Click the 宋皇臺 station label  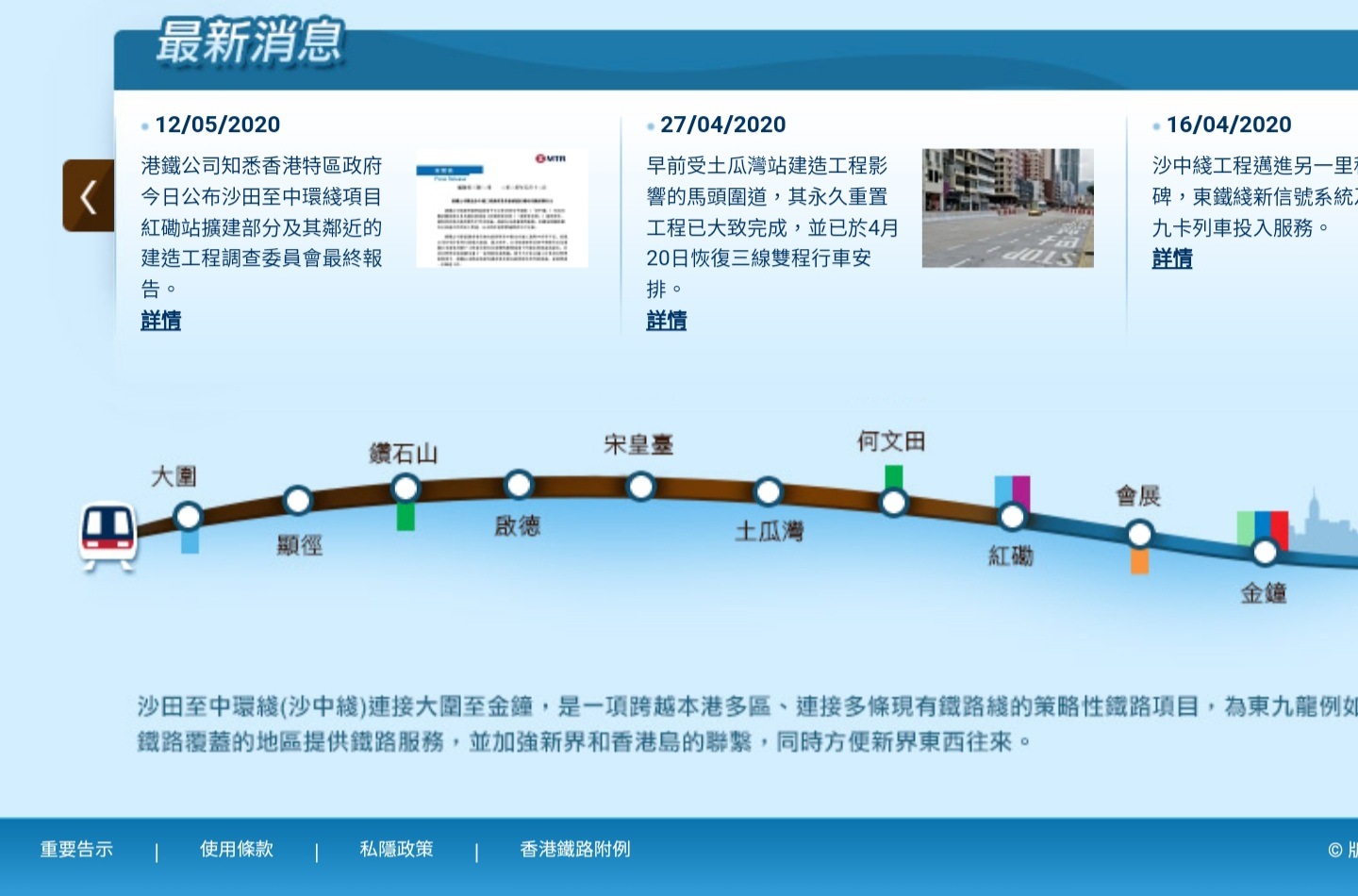pos(638,444)
